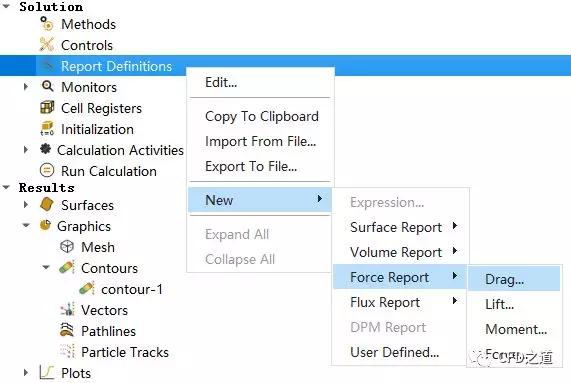The height and width of the screenshot is (383, 571).
Task: Click the Methods icon under Solution
Action: [47, 24]
